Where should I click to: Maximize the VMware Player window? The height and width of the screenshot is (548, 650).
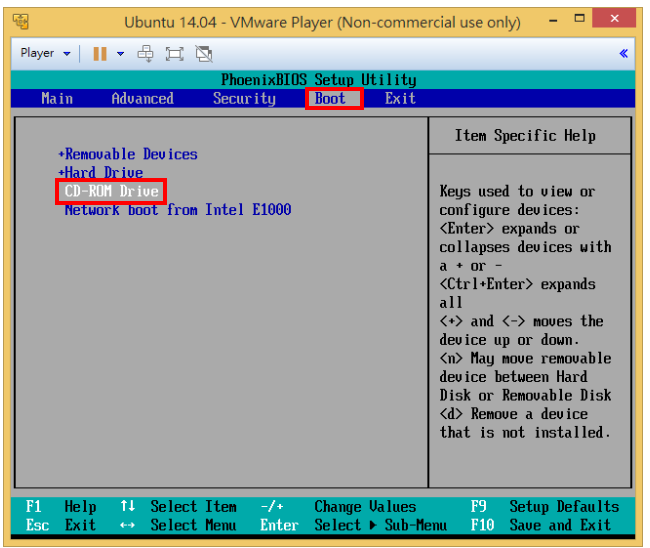click(x=580, y=18)
